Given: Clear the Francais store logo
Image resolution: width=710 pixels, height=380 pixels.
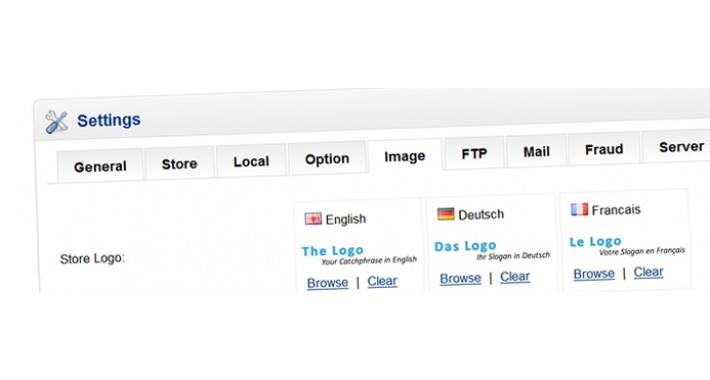Looking at the screenshot, I should (x=648, y=272).
